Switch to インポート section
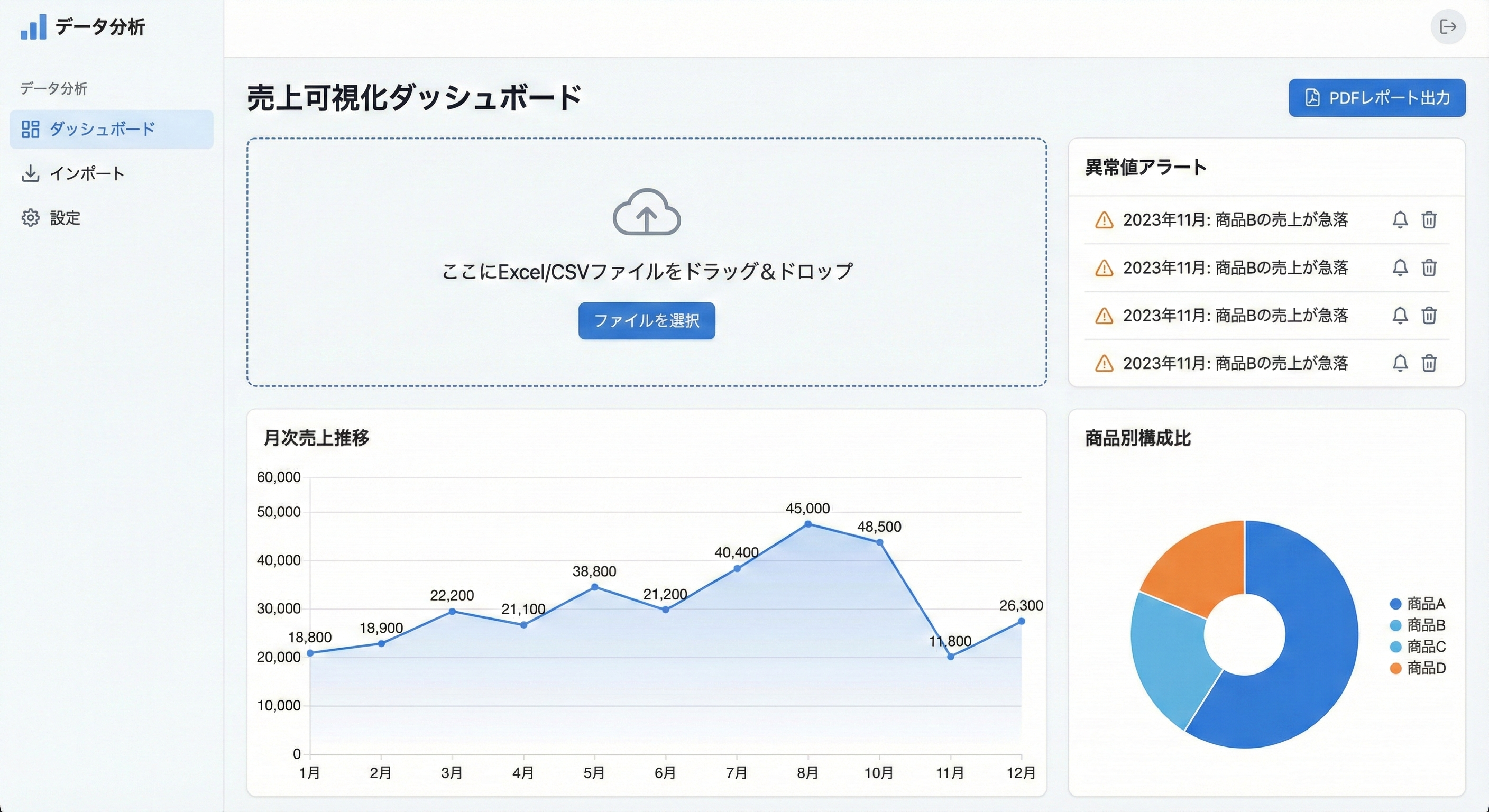1489x812 pixels. coord(87,173)
